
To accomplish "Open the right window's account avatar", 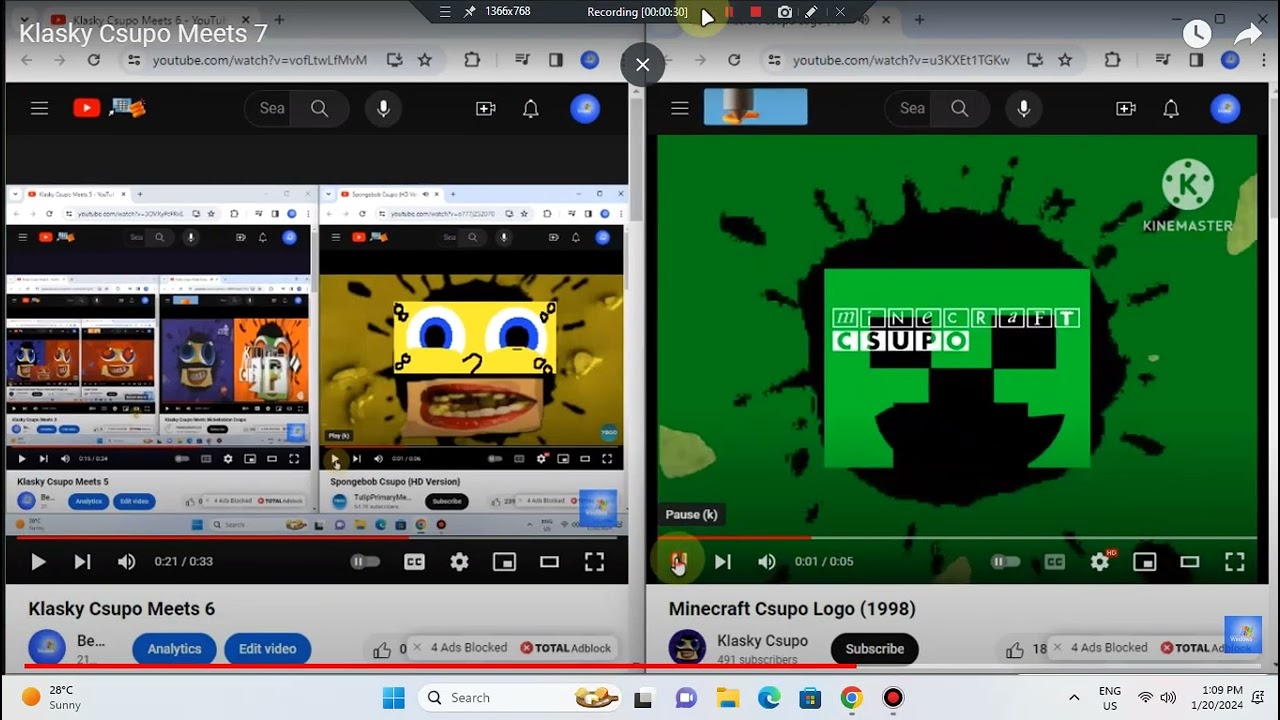I will click(1225, 108).
